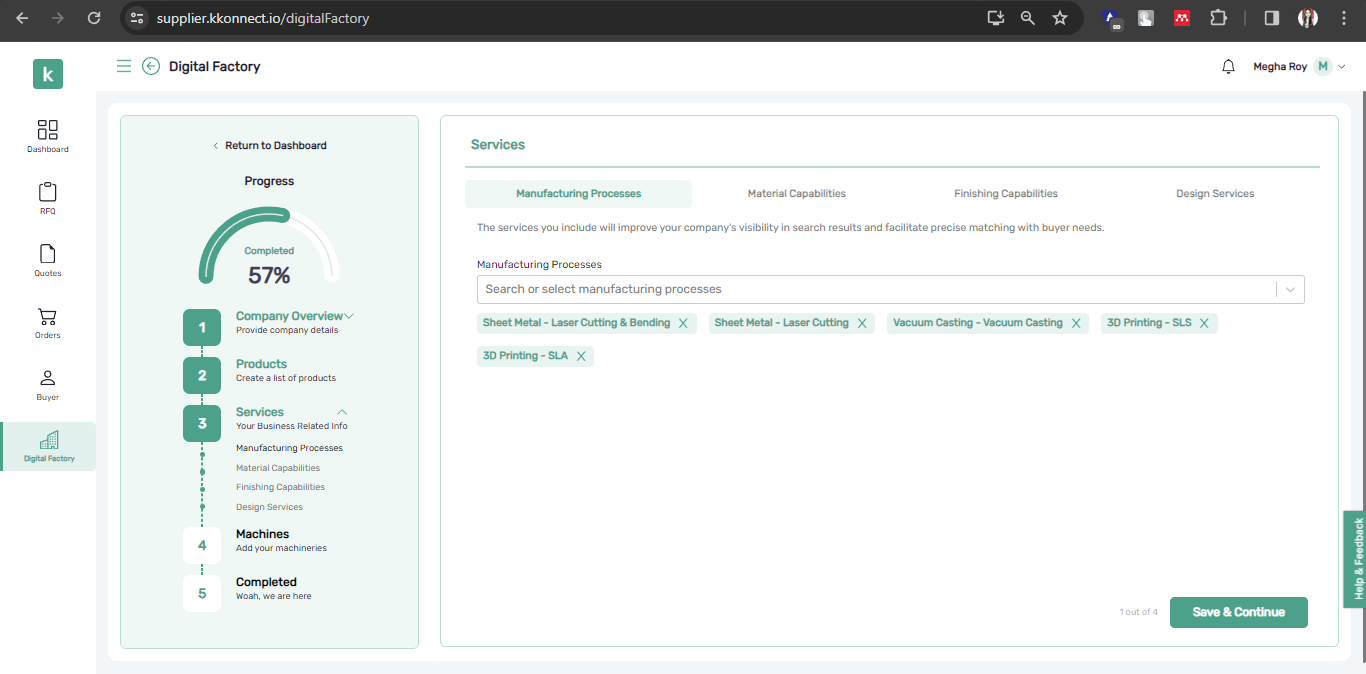
Task: Open the Orders cart icon
Action: (48, 317)
